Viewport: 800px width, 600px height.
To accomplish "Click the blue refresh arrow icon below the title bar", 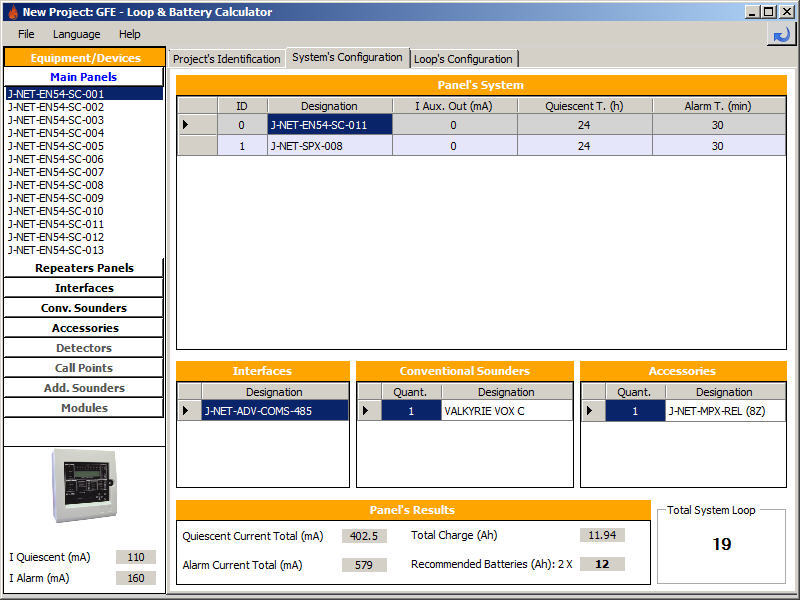I will click(781, 34).
